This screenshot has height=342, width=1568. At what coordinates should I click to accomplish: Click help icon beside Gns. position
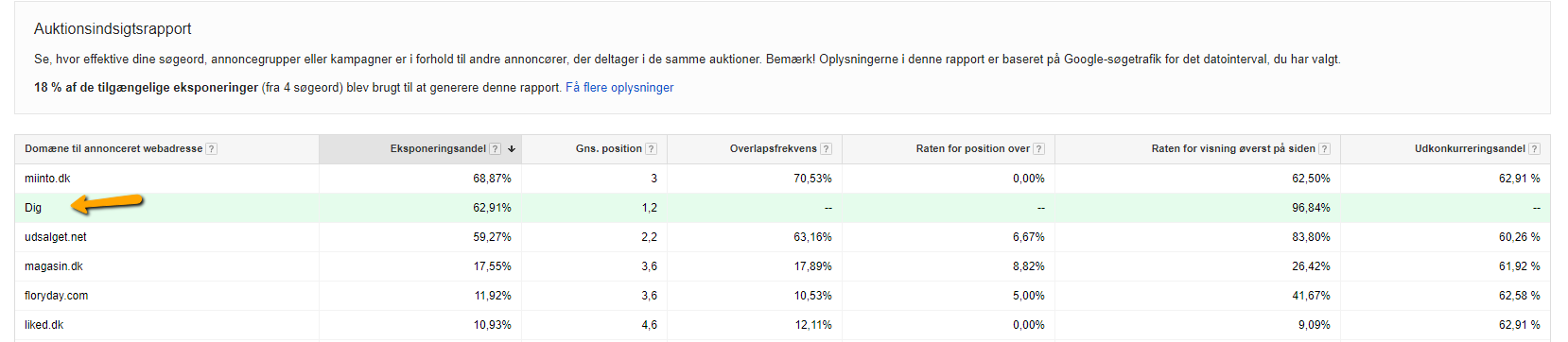[651, 149]
